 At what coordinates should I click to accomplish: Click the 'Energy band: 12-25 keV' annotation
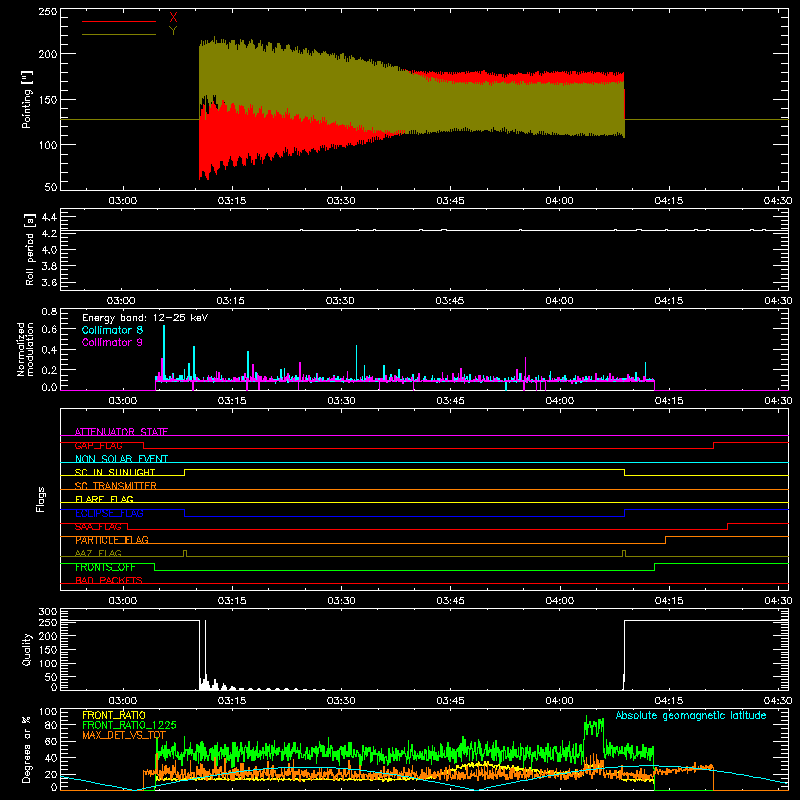coord(145,318)
